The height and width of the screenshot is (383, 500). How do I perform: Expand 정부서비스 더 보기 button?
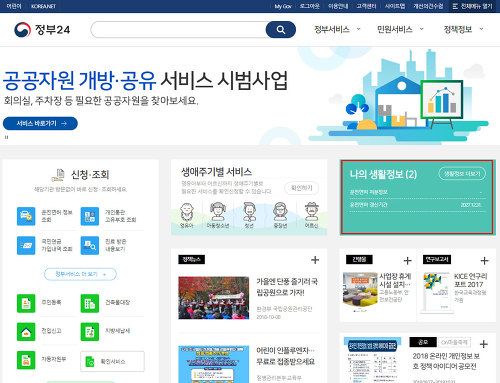80,274
